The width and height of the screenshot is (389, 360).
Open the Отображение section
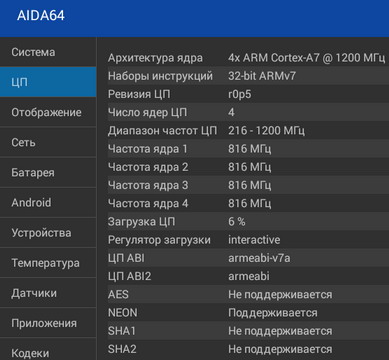point(48,112)
